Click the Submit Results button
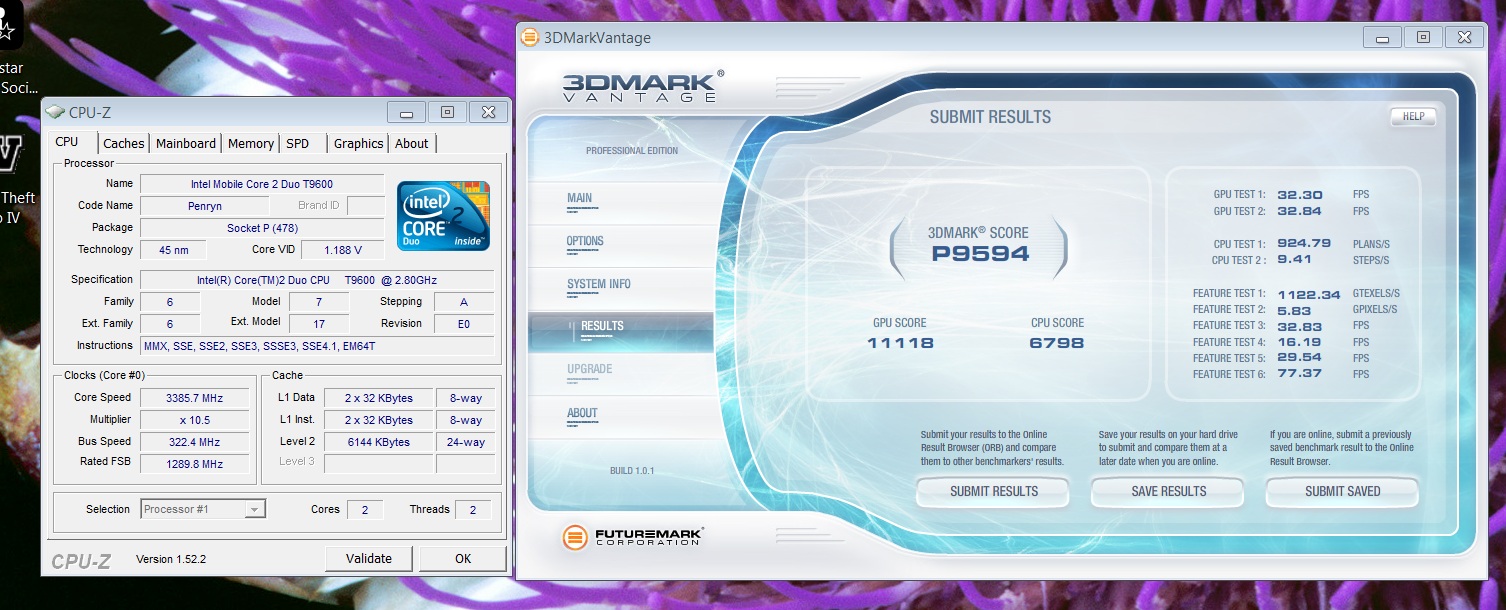 [994, 491]
